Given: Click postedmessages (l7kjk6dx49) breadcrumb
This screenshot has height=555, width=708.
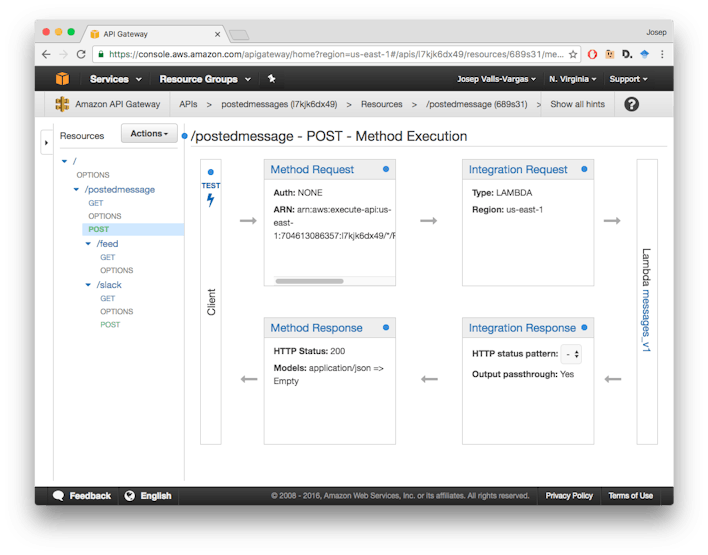Looking at the screenshot, I should (x=279, y=104).
